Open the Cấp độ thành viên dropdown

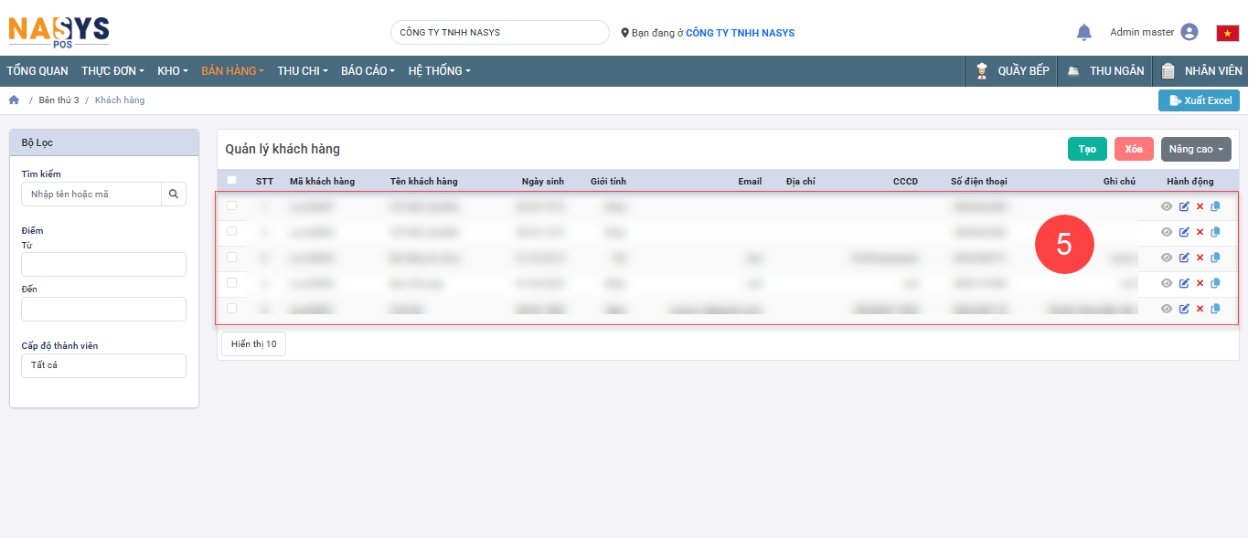point(104,366)
